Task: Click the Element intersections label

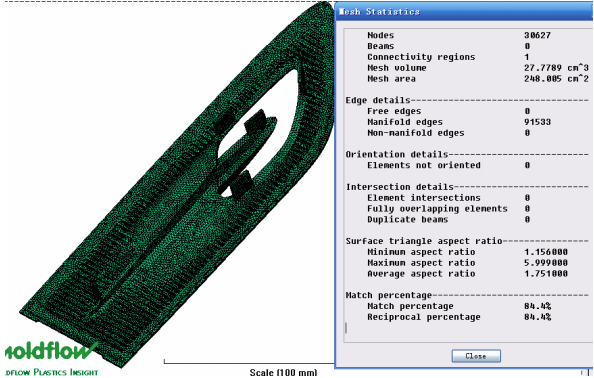Action: [x=424, y=198]
